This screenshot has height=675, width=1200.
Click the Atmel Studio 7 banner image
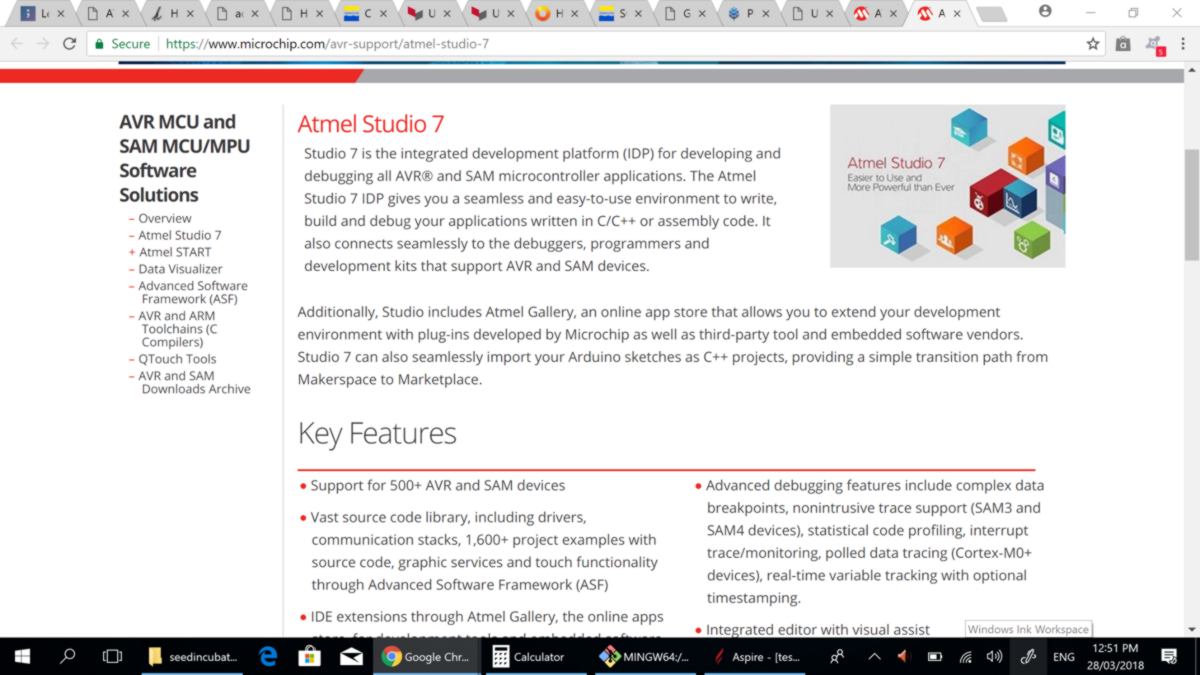947,186
